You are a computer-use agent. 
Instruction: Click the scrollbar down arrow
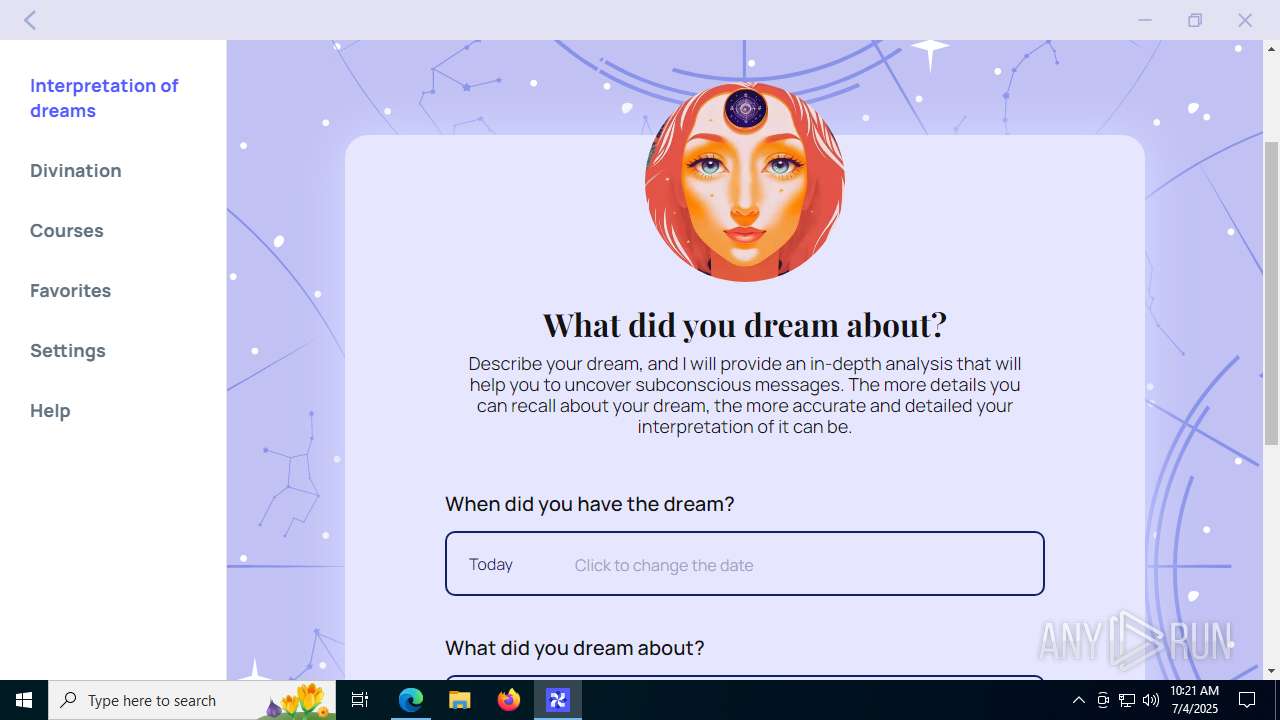click(1271, 671)
